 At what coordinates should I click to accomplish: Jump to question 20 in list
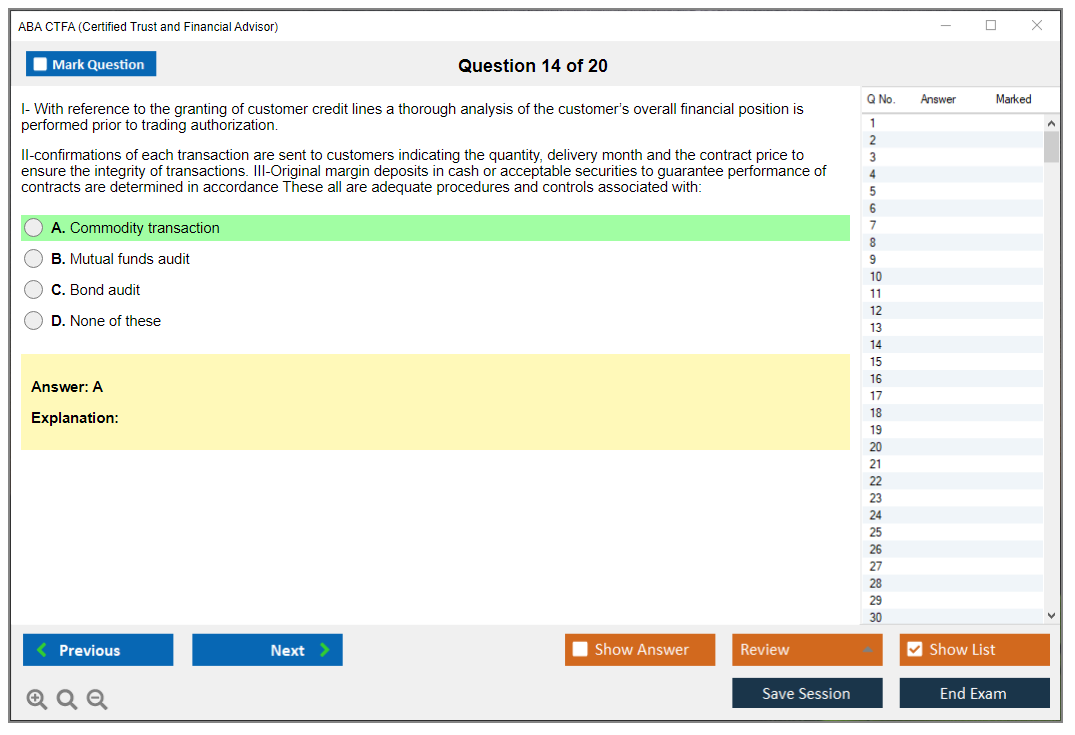pyautogui.click(x=876, y=447)
